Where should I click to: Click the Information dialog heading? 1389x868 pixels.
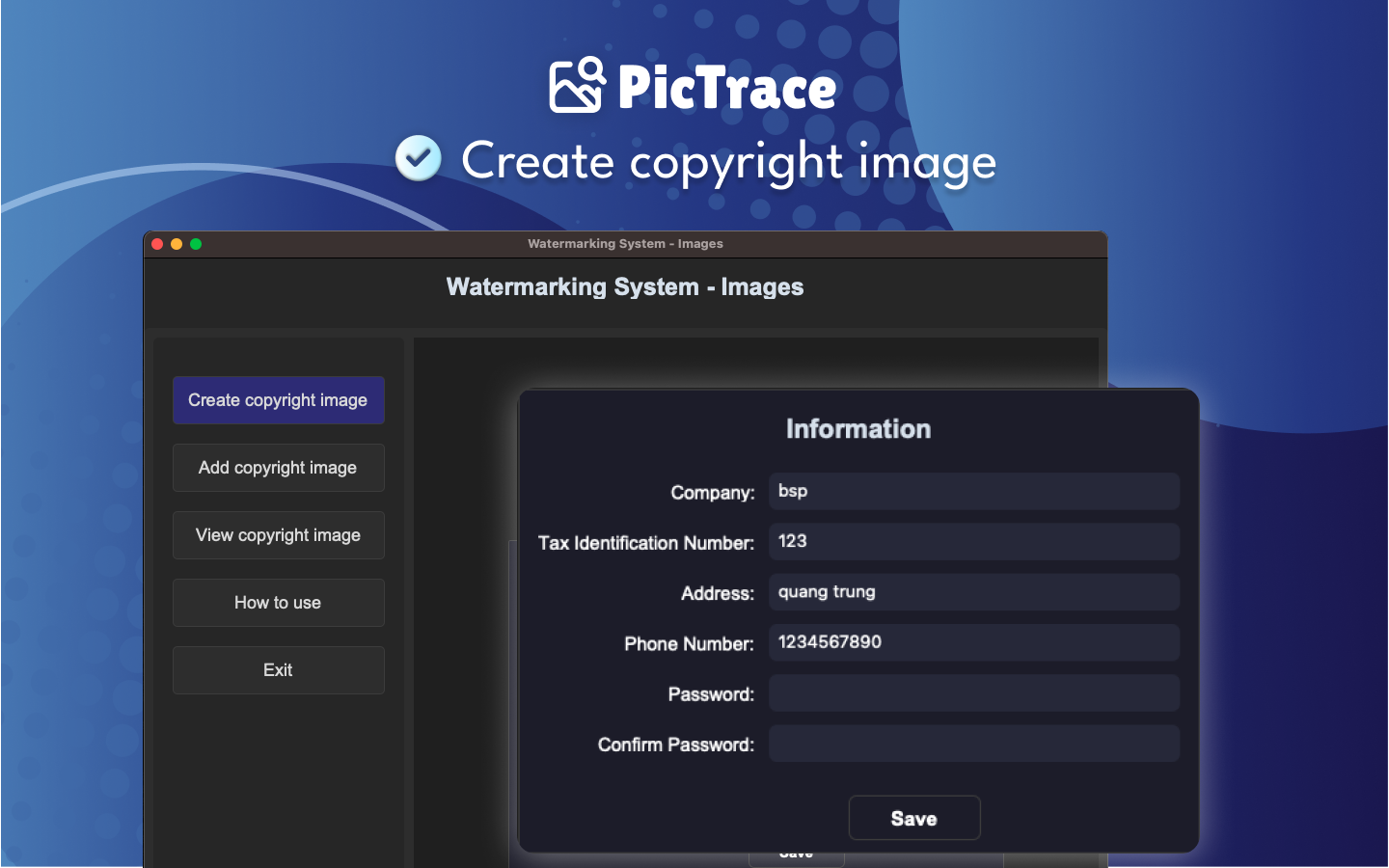[x=858, y=429]
